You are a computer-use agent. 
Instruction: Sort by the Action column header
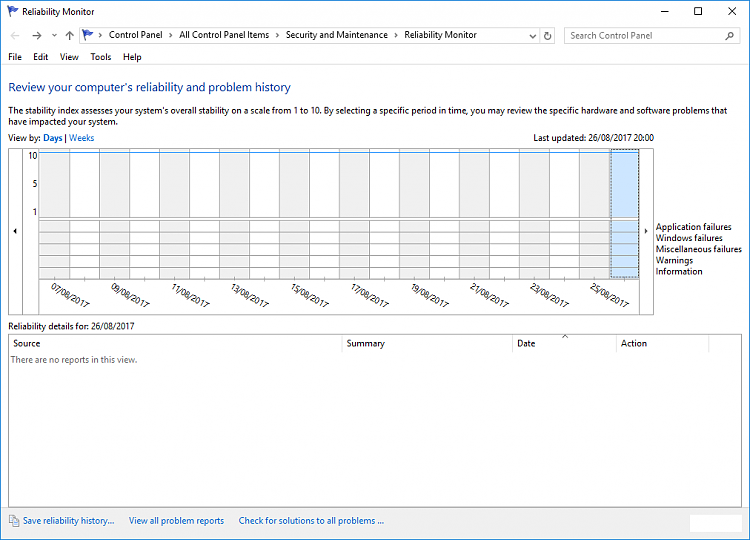tap(662, 343)
